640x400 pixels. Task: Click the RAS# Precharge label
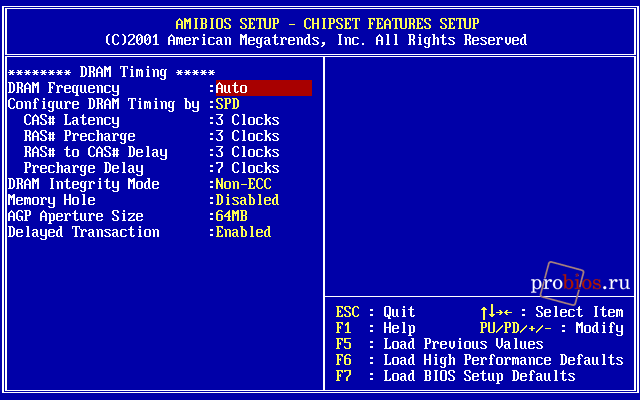pos(80,136)
